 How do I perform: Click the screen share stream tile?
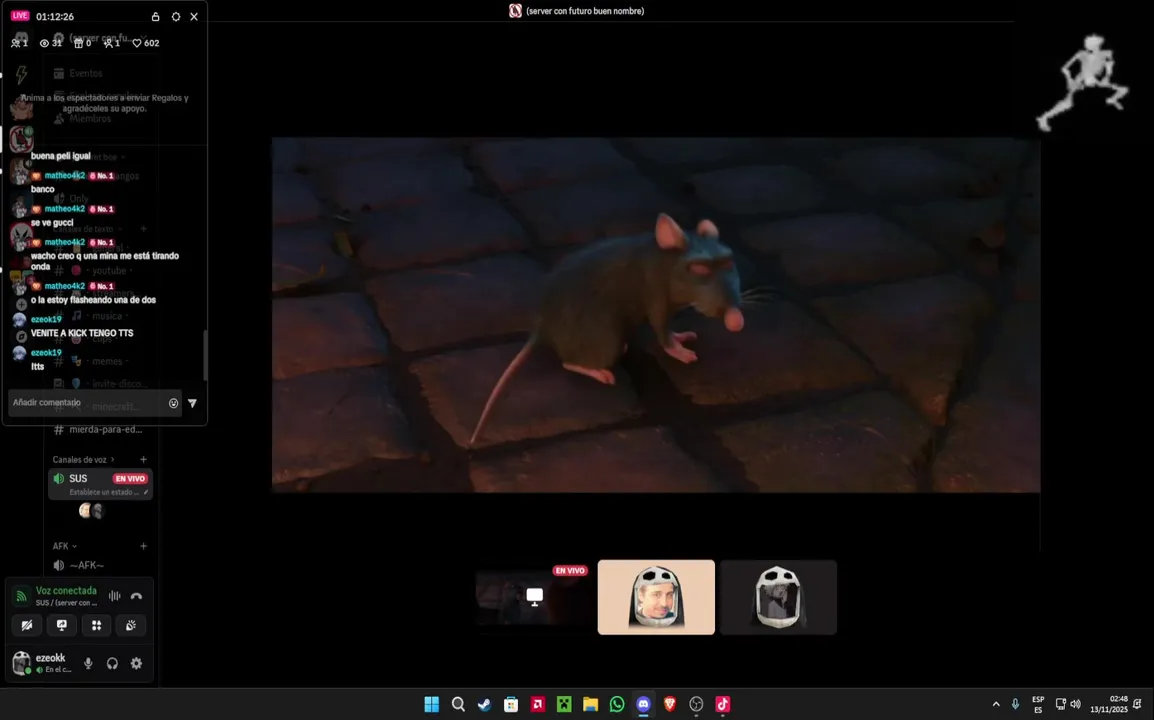pyautogui.click(x=534, y=597)
